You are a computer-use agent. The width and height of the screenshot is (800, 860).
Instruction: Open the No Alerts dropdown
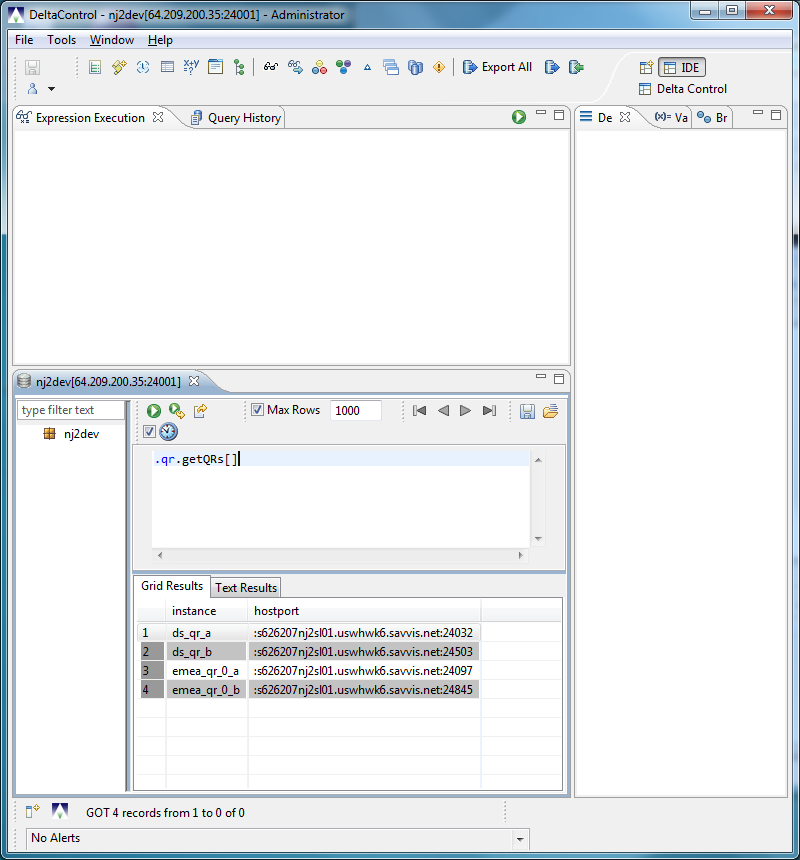pos(520,839)
